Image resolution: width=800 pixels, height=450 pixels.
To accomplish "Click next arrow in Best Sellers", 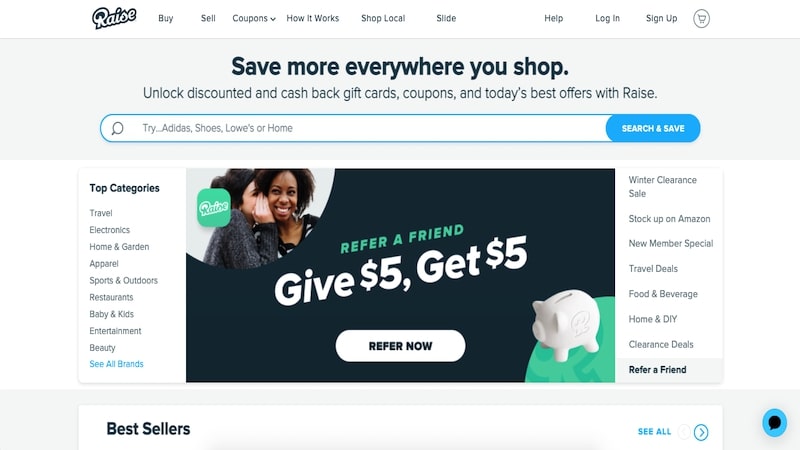I will pyautogui.click(x=701, y=432).
